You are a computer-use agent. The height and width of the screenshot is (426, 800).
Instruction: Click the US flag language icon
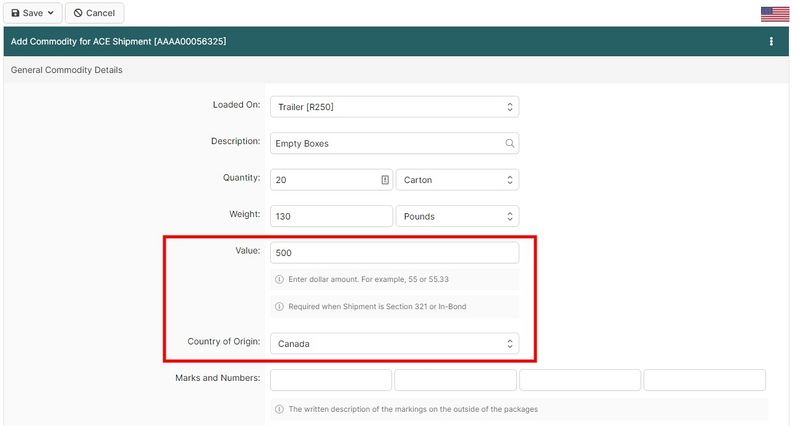[774, 13]
